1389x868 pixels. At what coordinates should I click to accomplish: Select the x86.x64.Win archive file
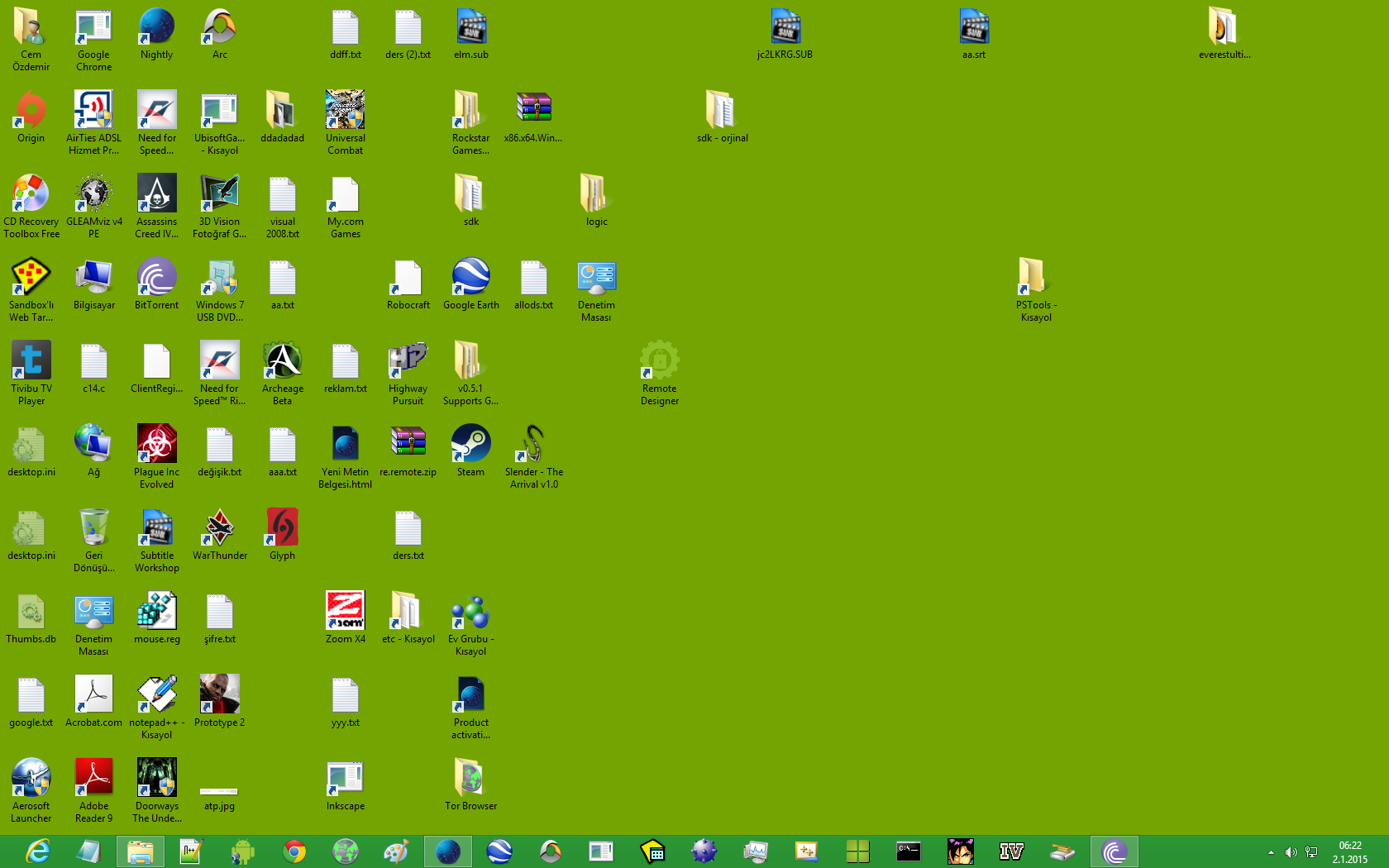coord(533,117)
